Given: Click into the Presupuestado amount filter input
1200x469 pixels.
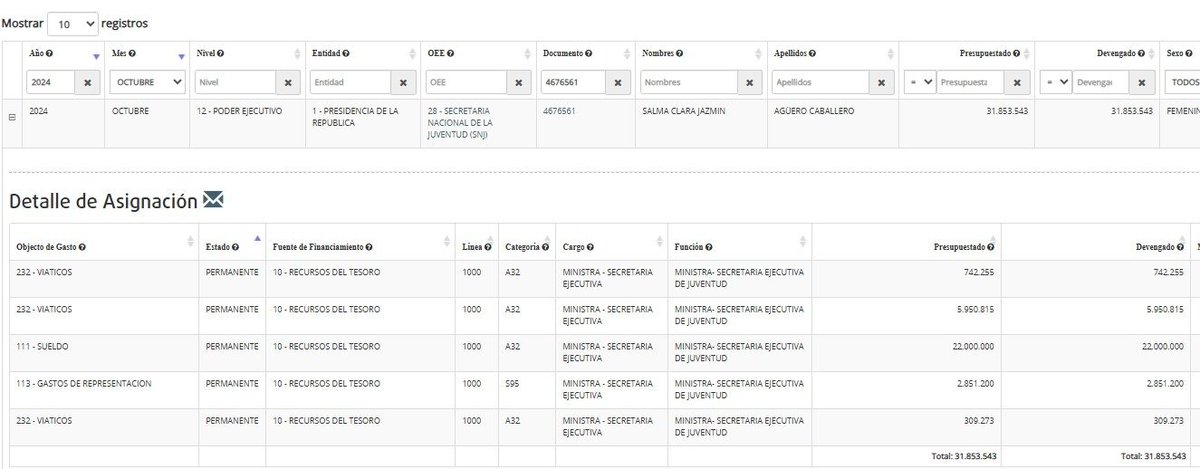Looking at the screenshot, I should coord(971,82).
